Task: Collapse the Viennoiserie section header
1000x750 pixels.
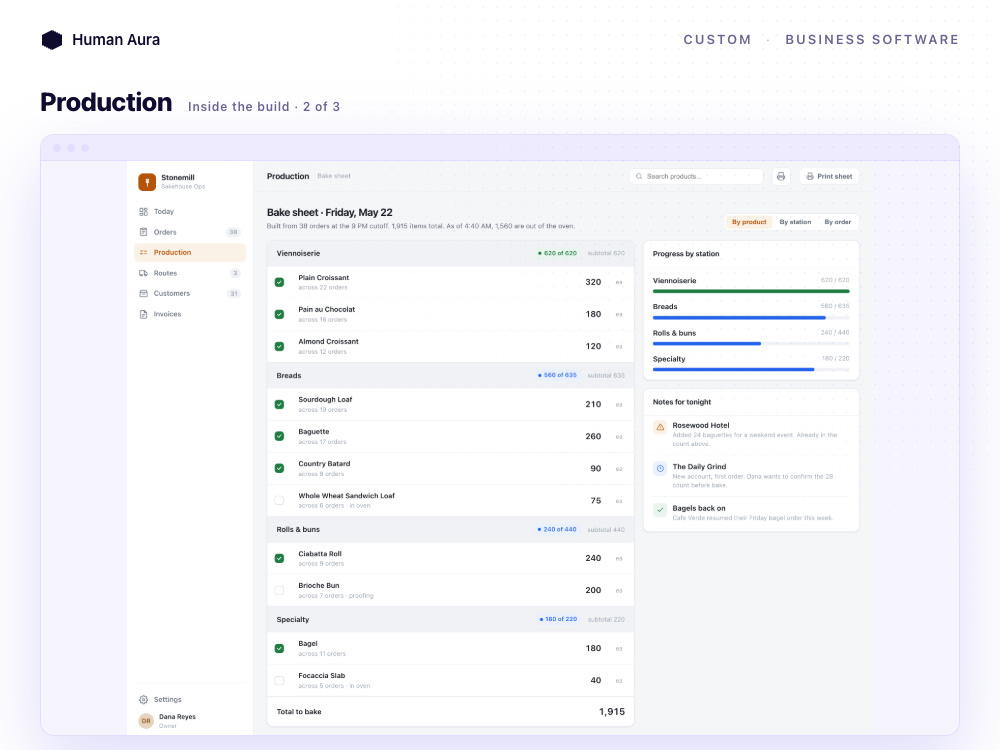Action: coord(450,253)
